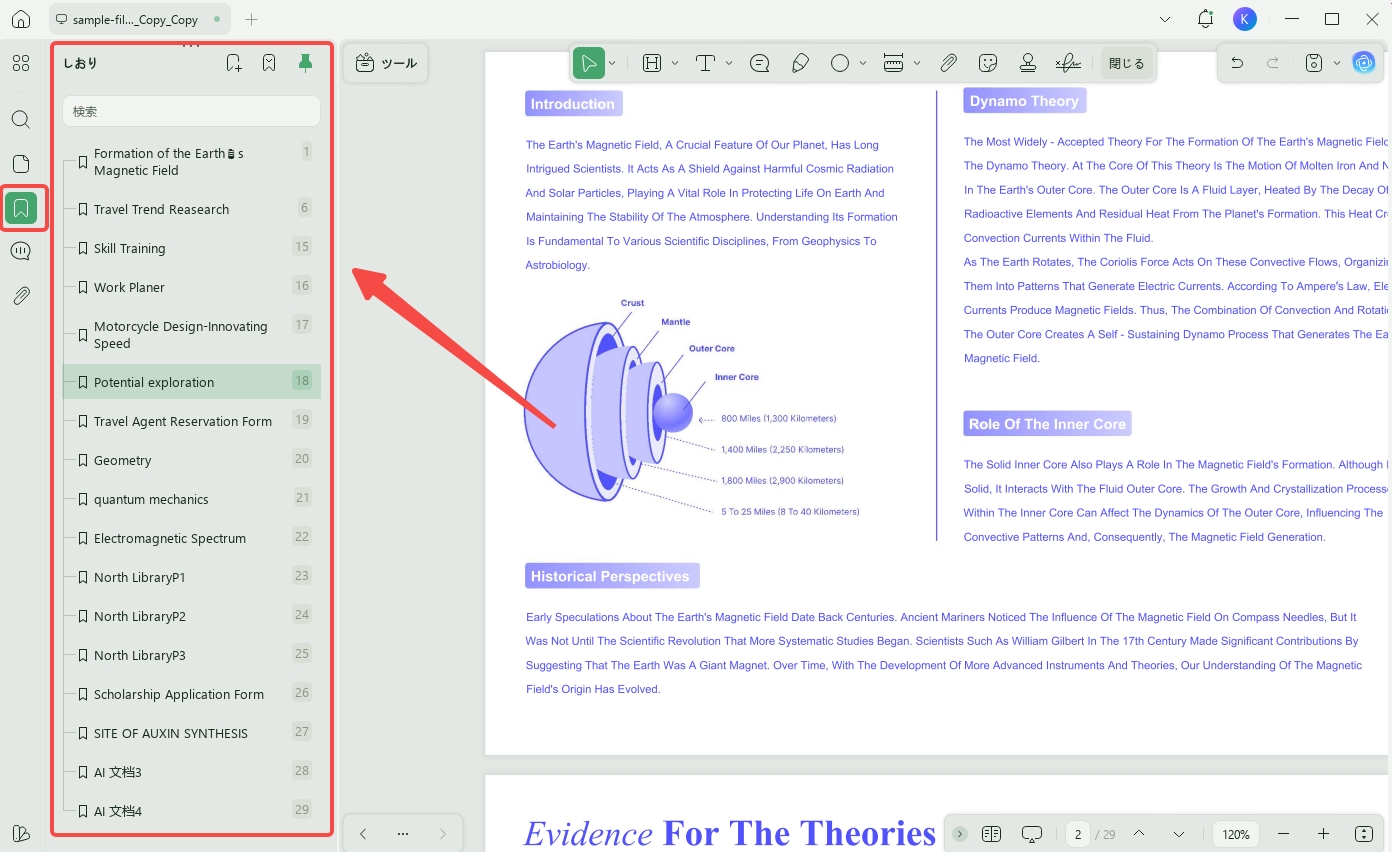Image resolution: width=1392 pixels, height=852 pixels.
Task: Open the 120% zoom level dropdown
Action: coord(1236,834)
